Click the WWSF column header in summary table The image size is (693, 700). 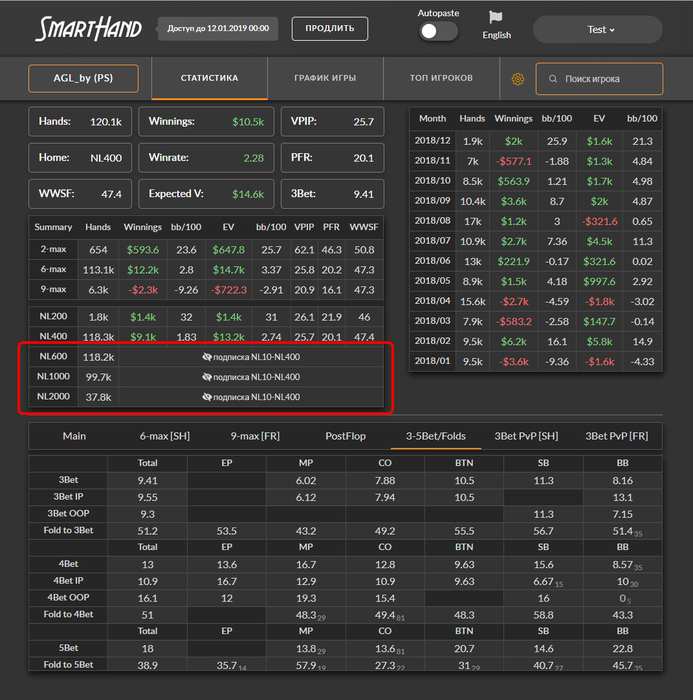pos(364,227)
